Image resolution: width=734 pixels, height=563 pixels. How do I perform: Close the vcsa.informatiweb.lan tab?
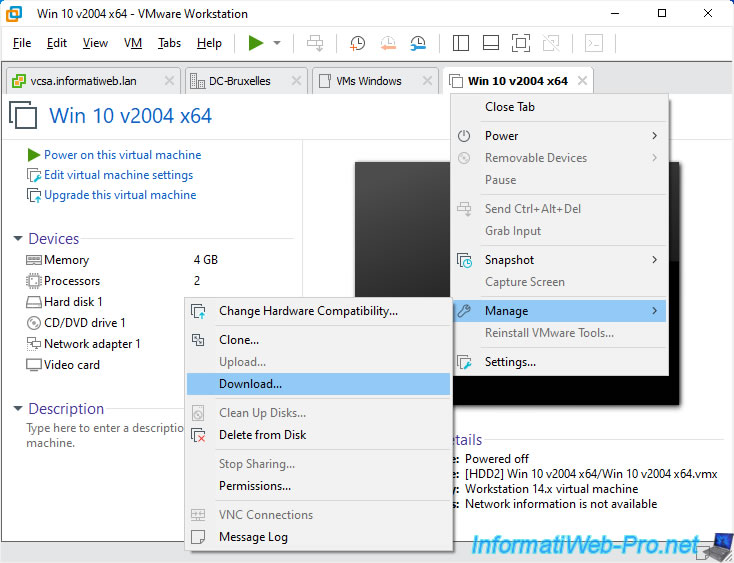[x=169, y=81]
